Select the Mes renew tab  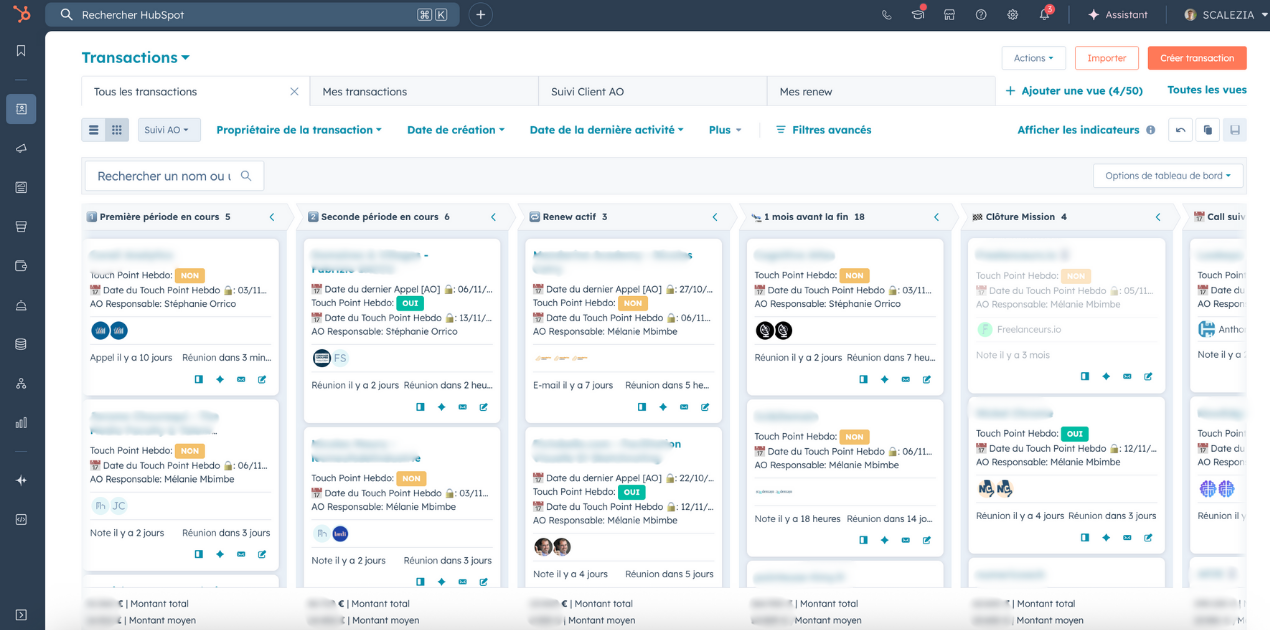point(881,91)
